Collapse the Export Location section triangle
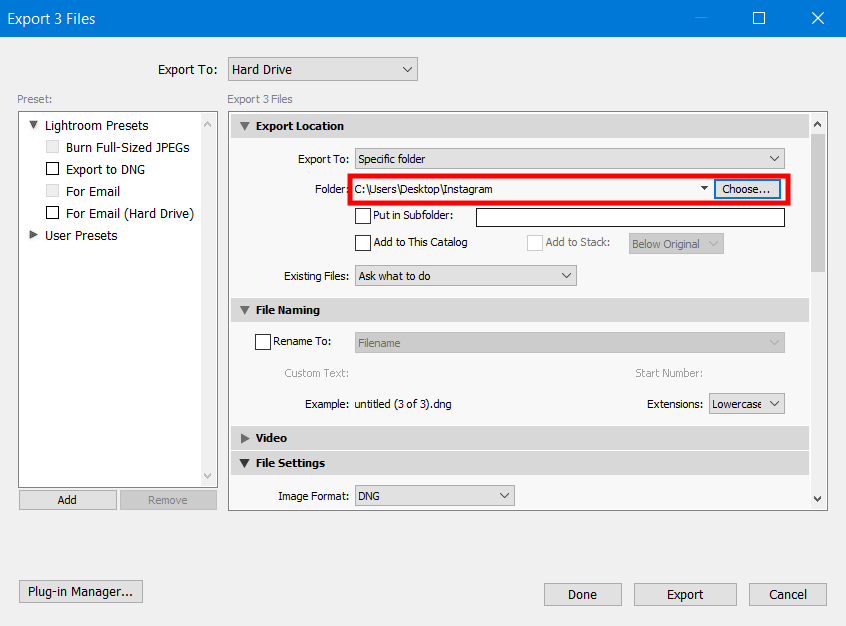Viewport: 846px width, 626px height. 245,127
